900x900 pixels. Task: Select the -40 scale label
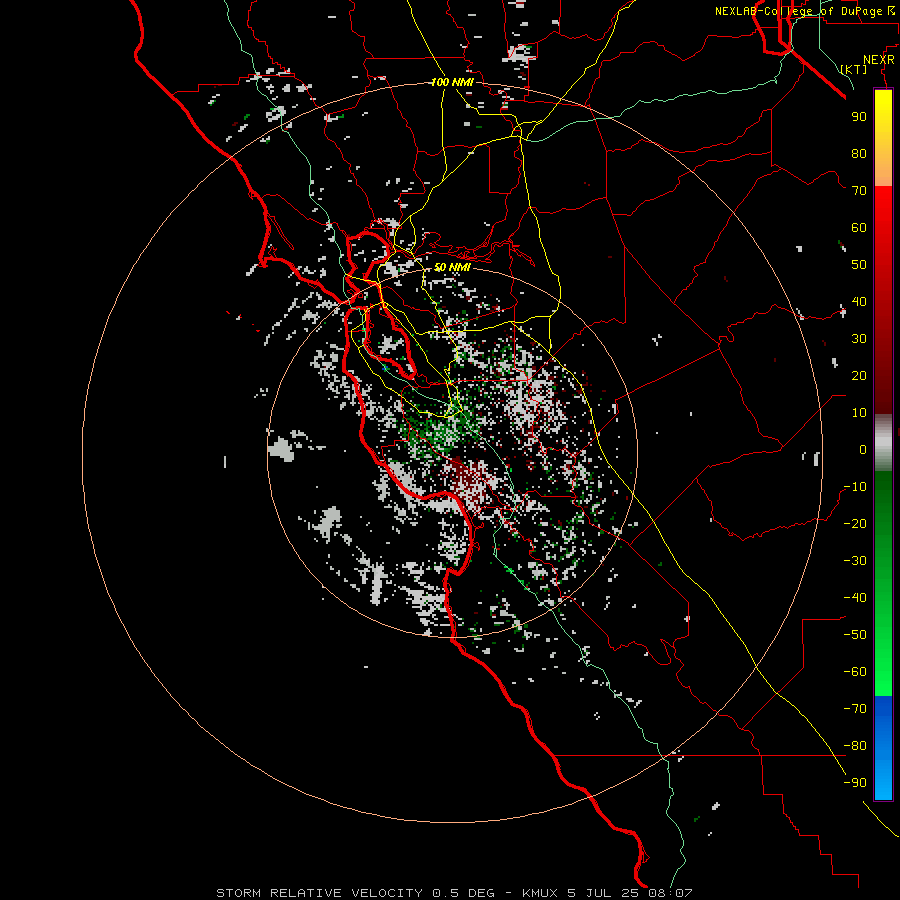[855, 598]
